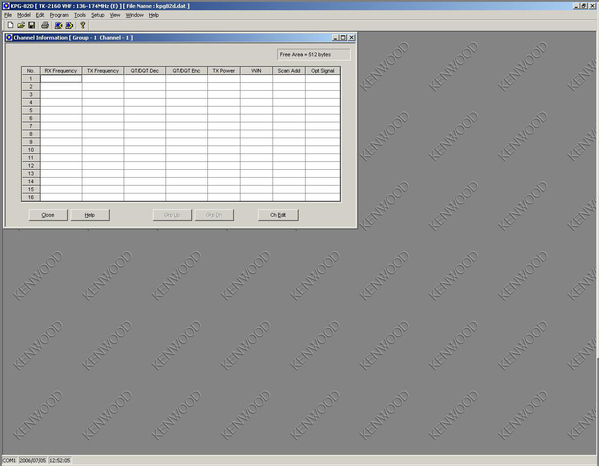Click the TX Frequency column header

pos(103,71)
